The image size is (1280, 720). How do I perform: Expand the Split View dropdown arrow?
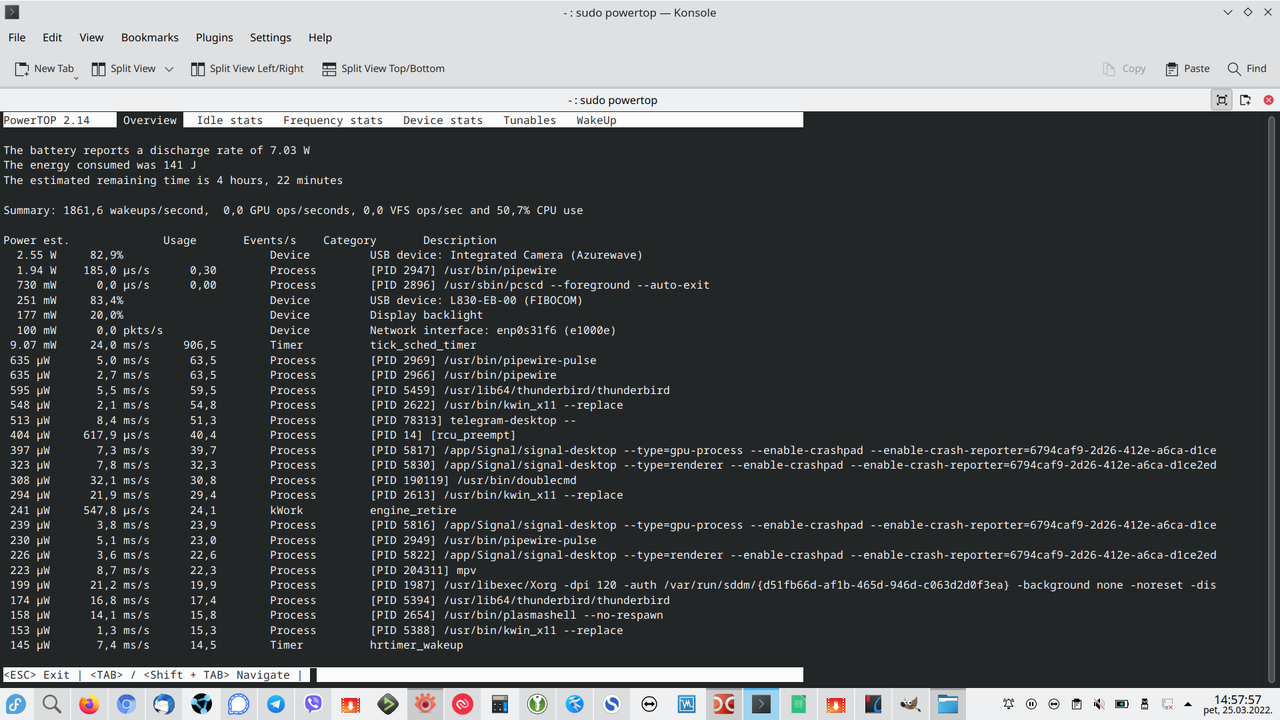[169, 69]
